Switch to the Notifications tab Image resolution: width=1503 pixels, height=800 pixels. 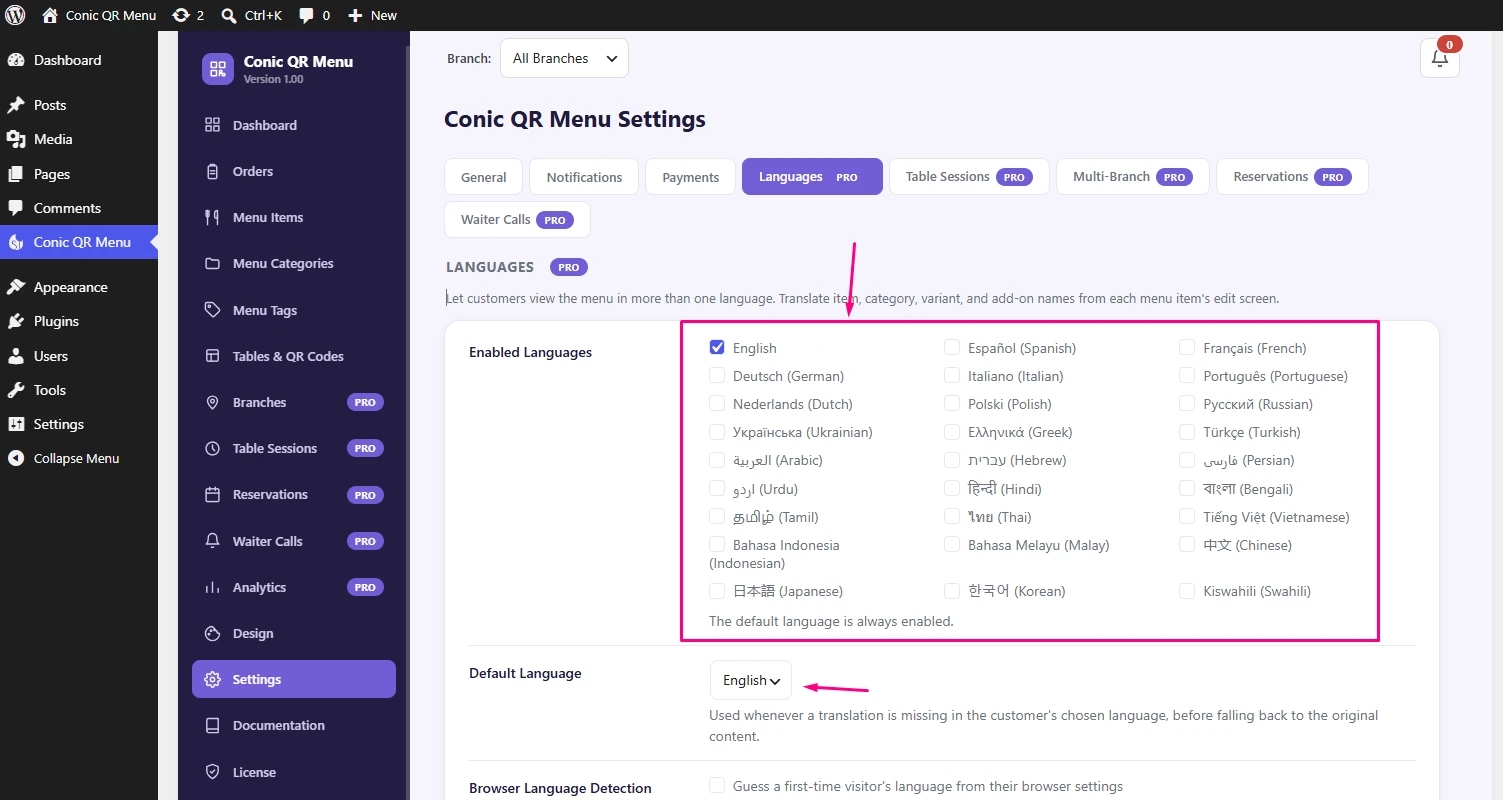click(x=584, y=177)
